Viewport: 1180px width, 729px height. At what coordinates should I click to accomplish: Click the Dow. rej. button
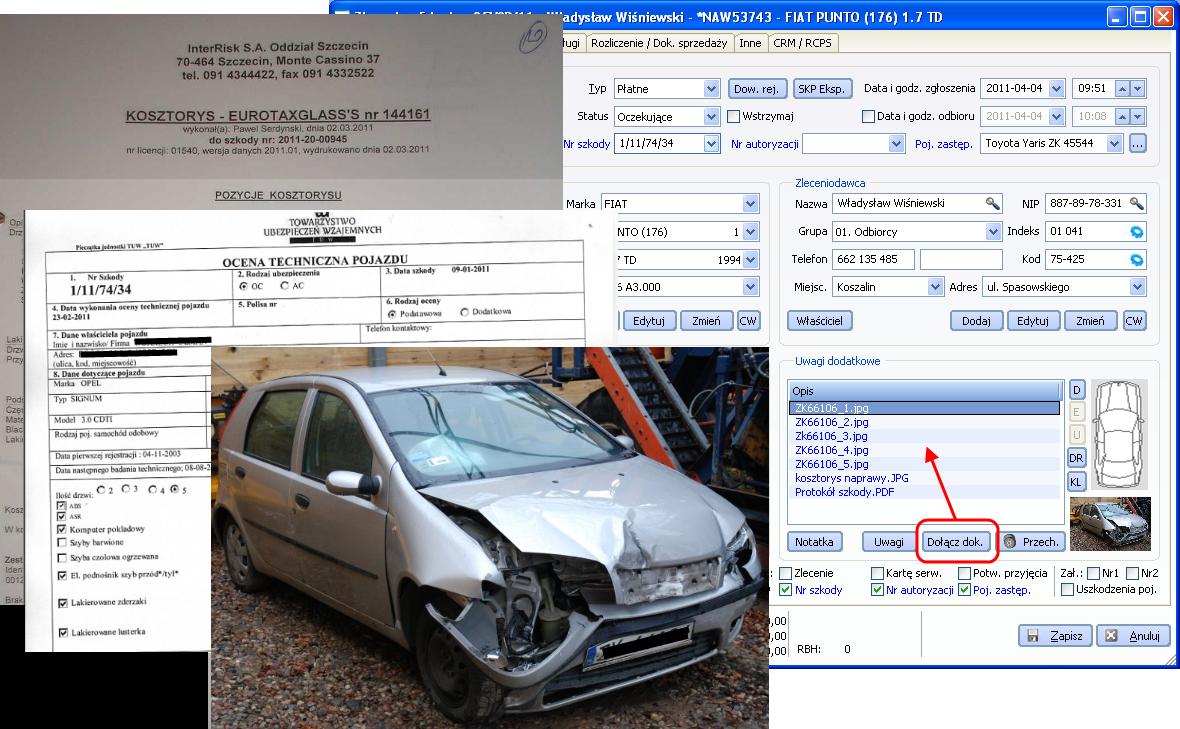point(757,89)
